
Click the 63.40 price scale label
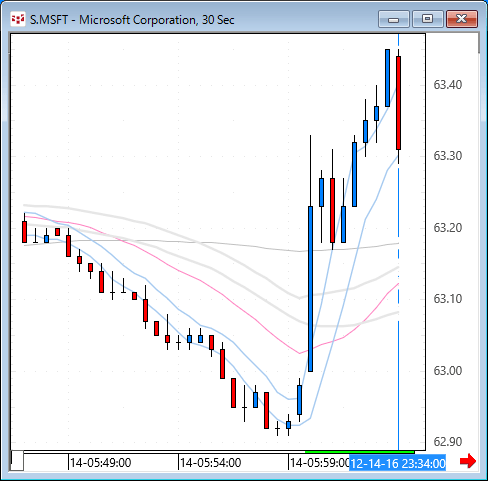[x=448, y=85]
